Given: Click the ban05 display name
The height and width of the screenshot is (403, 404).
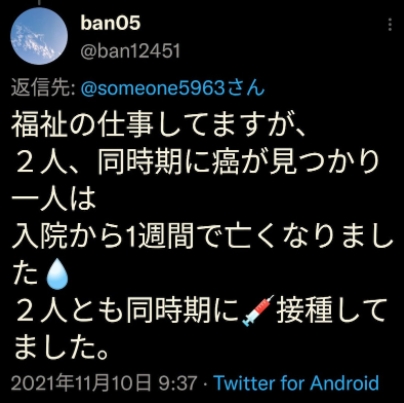Looking at the screenshot, I should pos(110,23).
